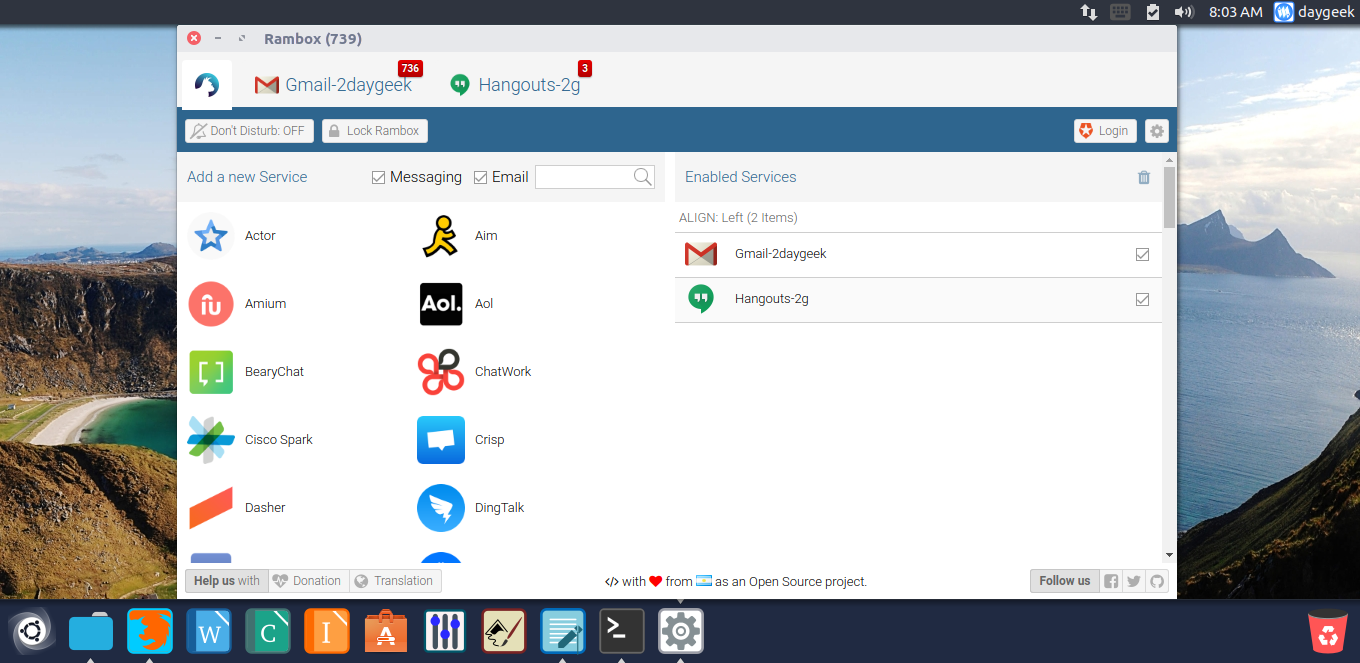Toggle Don't Disturb mode

tap(249, 131)
